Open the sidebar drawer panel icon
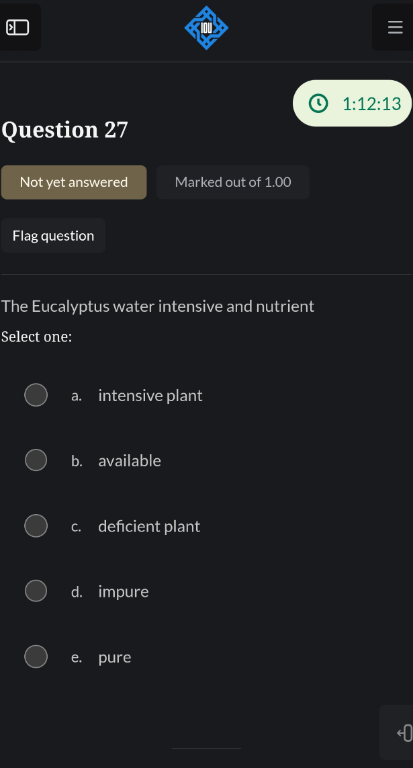This screenshot has width=413, height=768. (x=18, y=27)
